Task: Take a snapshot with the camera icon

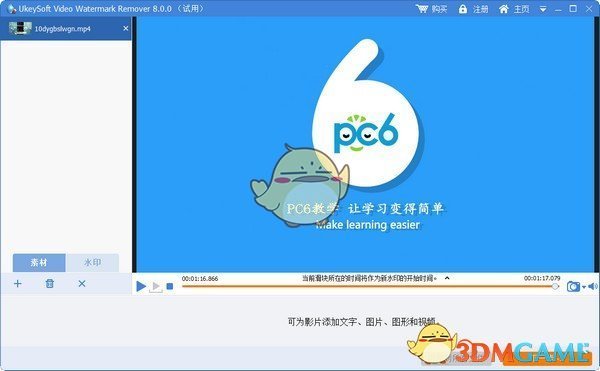Action: pyautogui.click(x=573, y=286)
